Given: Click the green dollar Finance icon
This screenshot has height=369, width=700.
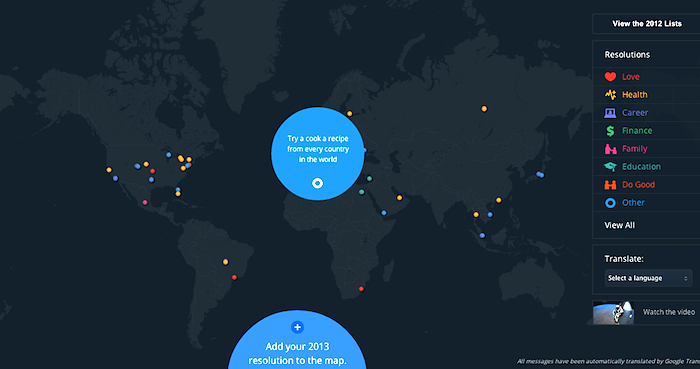Looking at the screenshot, I should 610,131.
